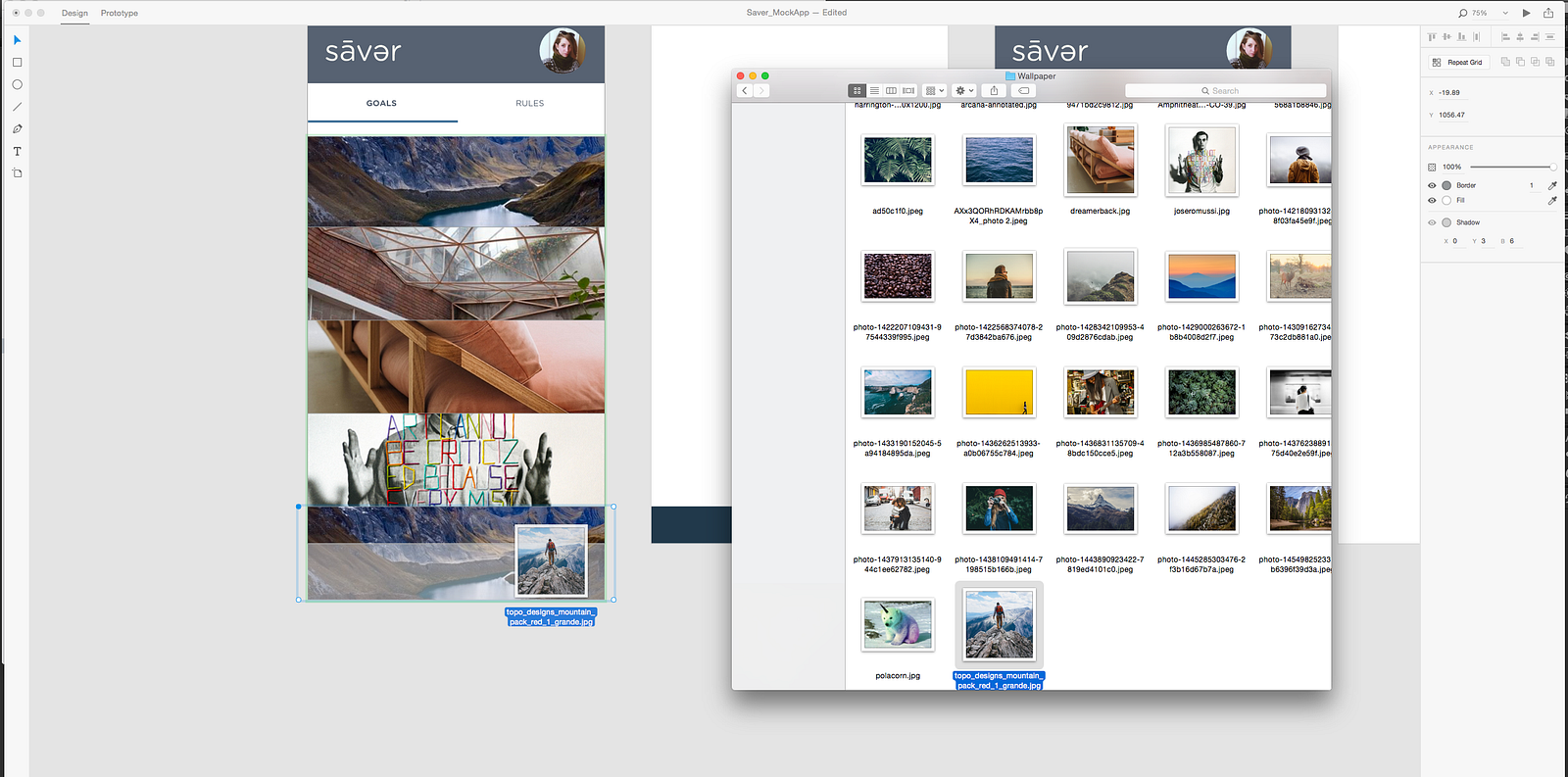This screenshot has width=1568, height=777.
Task: Click the zoom magnifier icon
Action: [x=1463, y=13]
